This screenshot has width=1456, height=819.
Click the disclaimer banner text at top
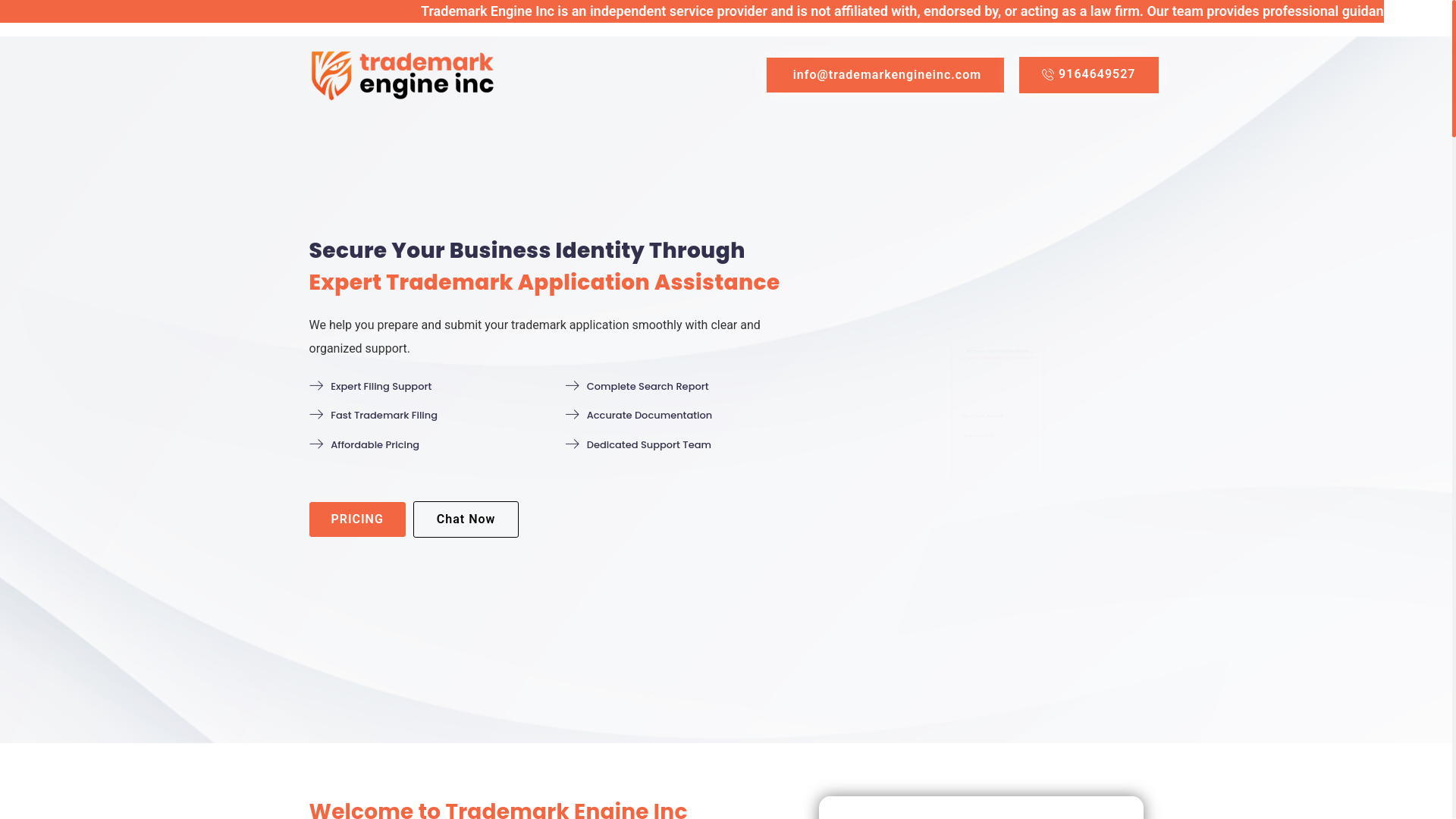click(902, 11)
